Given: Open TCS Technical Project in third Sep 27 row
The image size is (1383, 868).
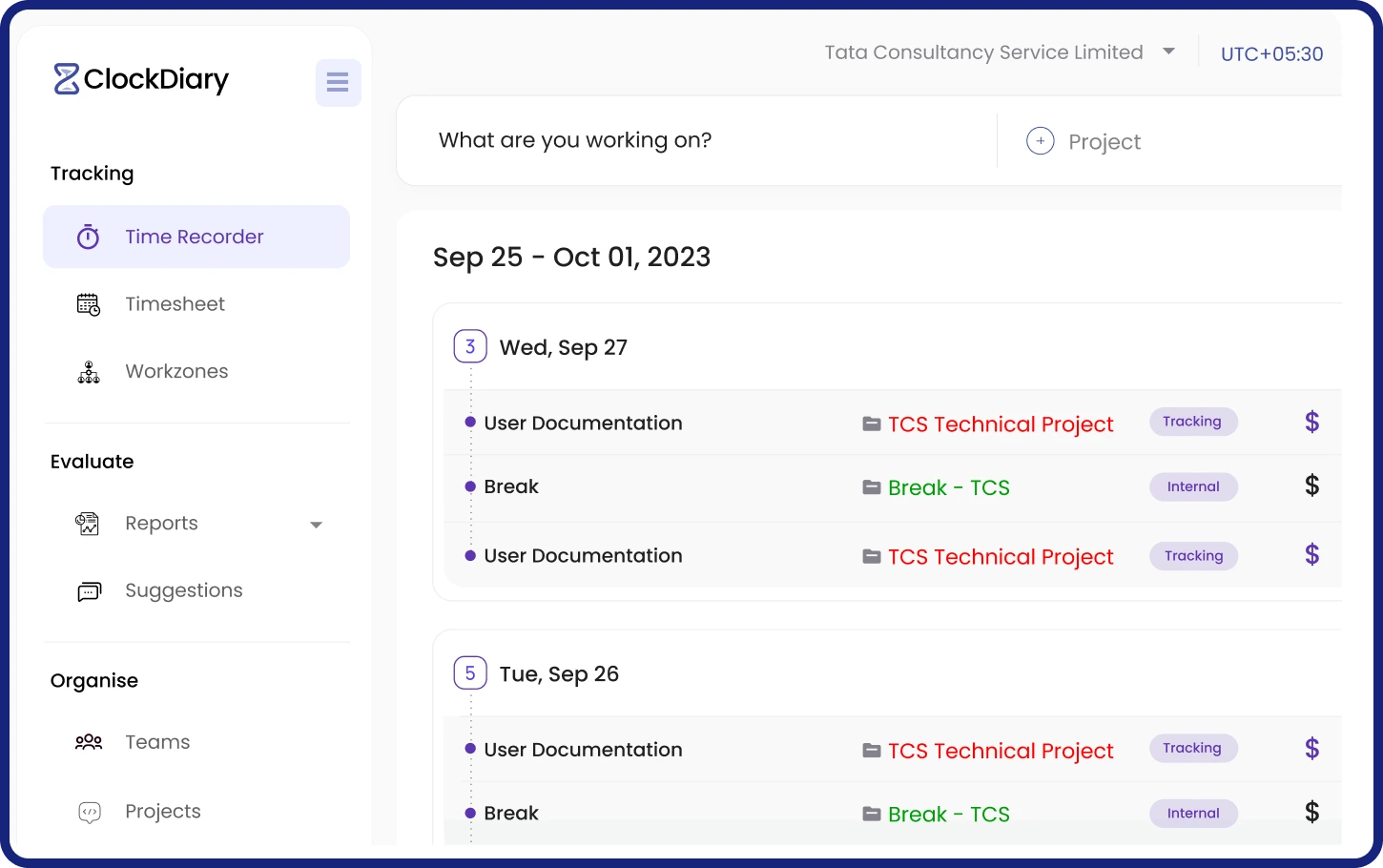Looking at the screenshot, I should pyautogui.click(x=1001, y=557).
